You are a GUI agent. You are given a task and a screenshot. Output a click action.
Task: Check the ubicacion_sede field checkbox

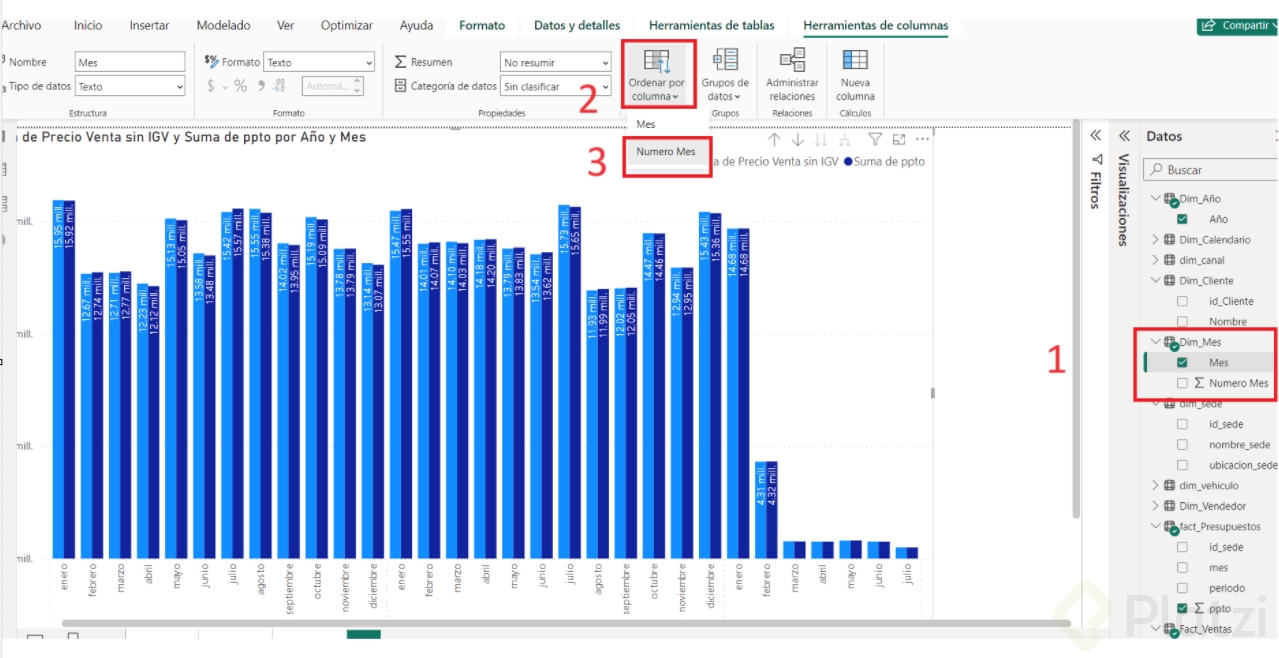pyautogui.click(x=1183, y=465)
